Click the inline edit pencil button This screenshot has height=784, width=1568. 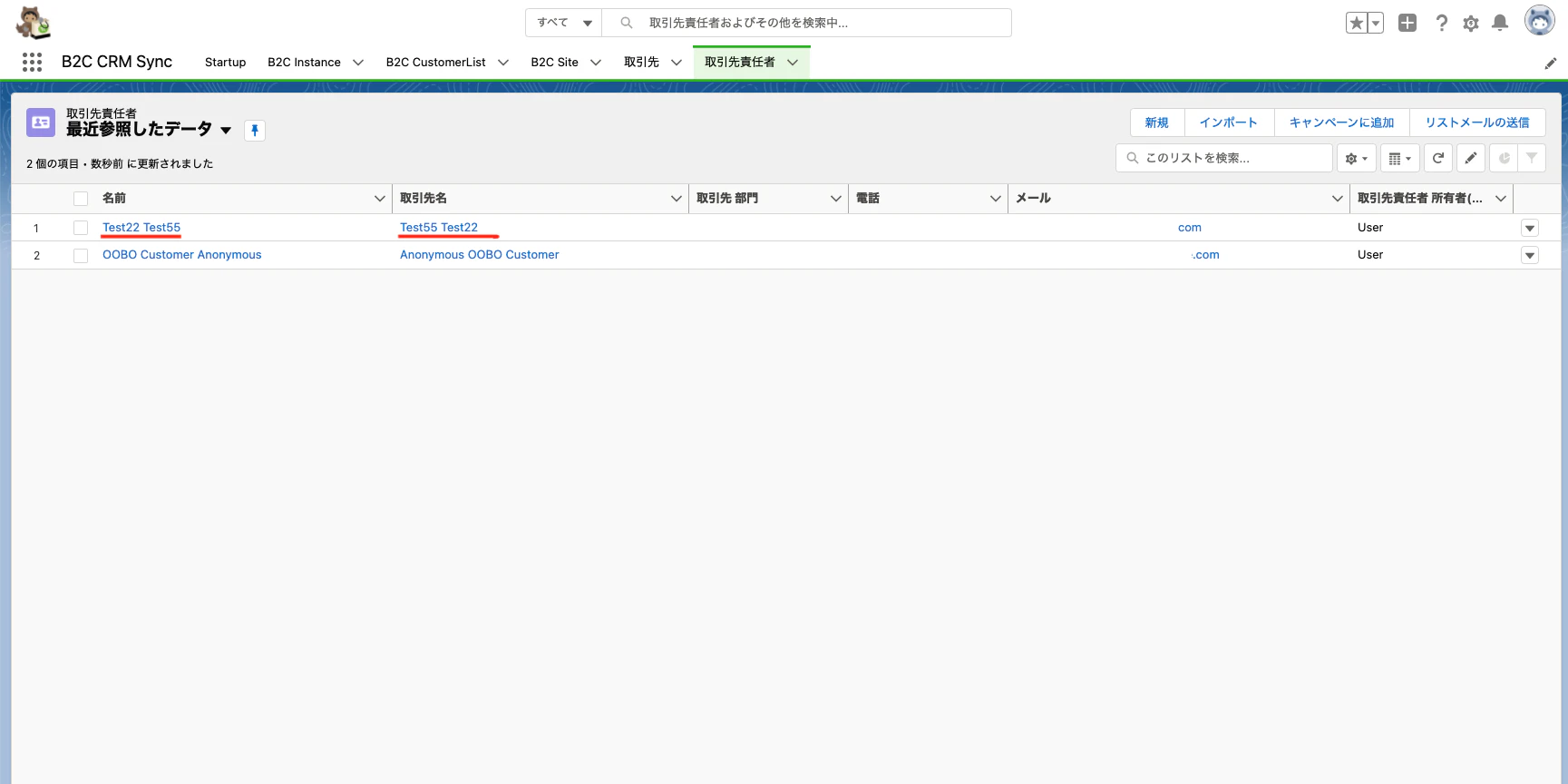coord(1471,158)
